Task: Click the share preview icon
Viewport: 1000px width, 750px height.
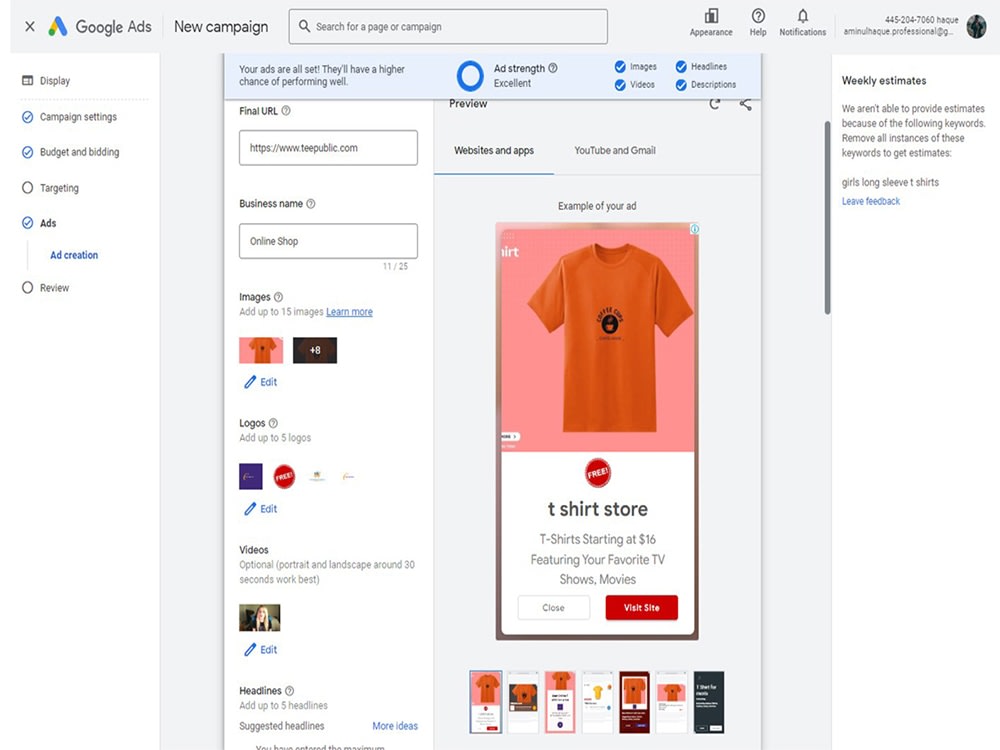Action: [x=746, y=104]
